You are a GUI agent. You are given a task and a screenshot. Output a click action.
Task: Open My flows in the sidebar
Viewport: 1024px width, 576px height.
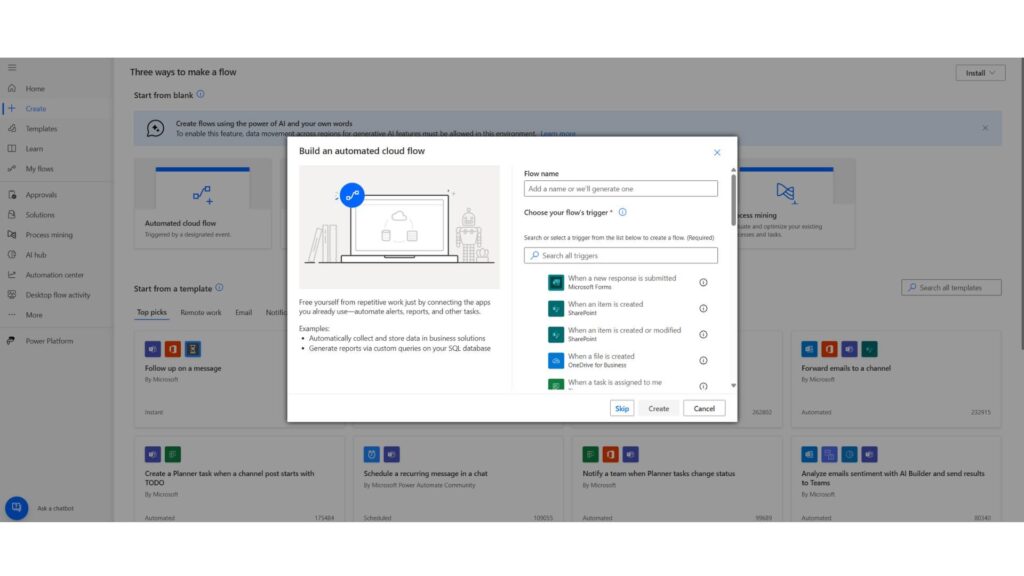tap(39, 168)
